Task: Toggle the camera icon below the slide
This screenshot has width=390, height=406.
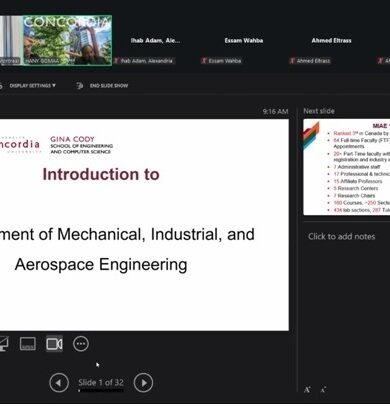Action: [54, 344]
